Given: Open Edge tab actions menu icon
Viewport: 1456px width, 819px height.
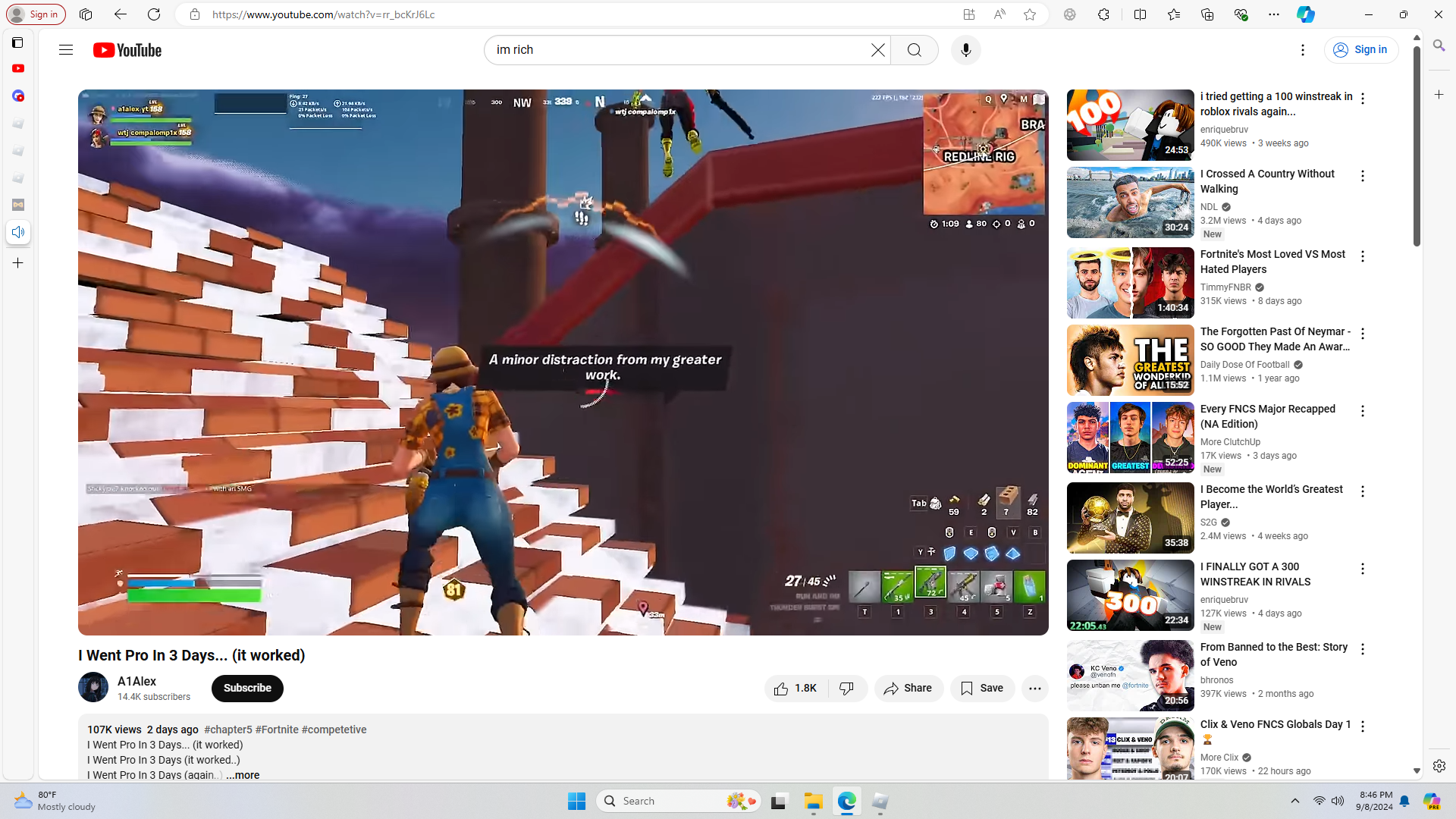Looking at the screenshot, I should [x=17, y=42].
